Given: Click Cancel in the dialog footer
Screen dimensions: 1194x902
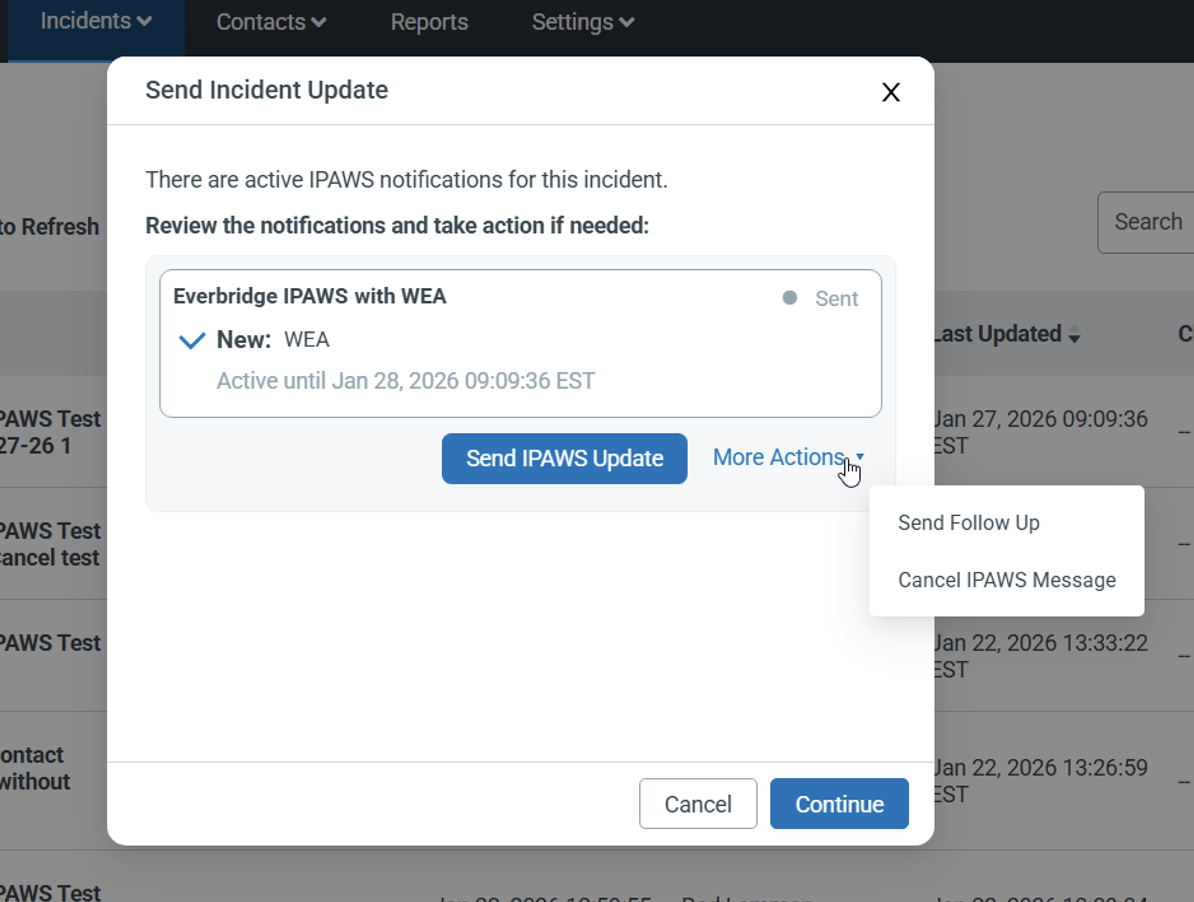Looking at the screenshot, I should [x=698, y=804].
